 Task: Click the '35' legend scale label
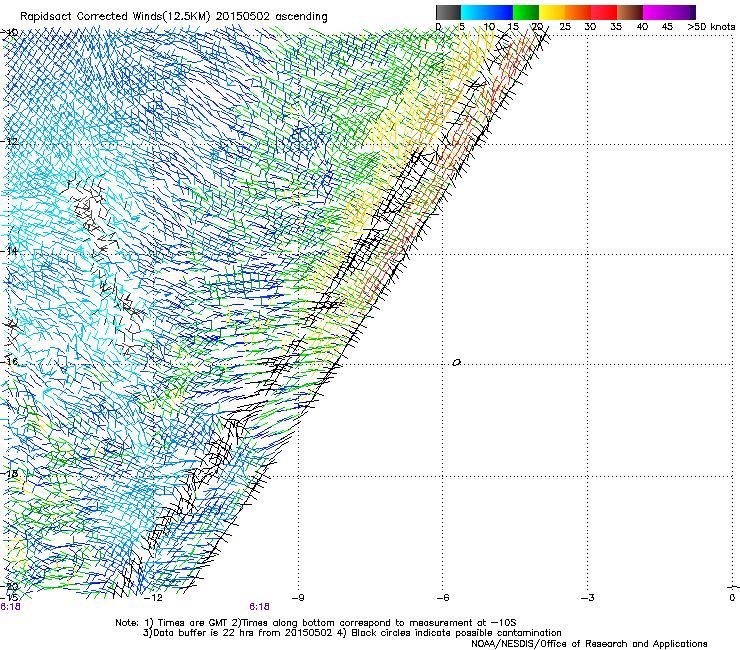616,27
